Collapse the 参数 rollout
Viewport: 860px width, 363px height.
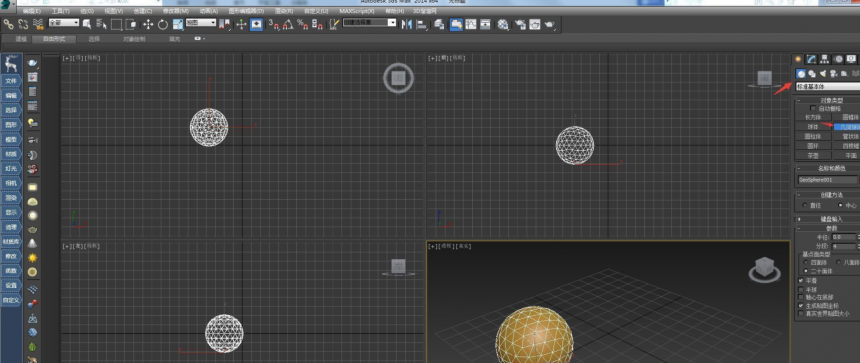point(828,228)
